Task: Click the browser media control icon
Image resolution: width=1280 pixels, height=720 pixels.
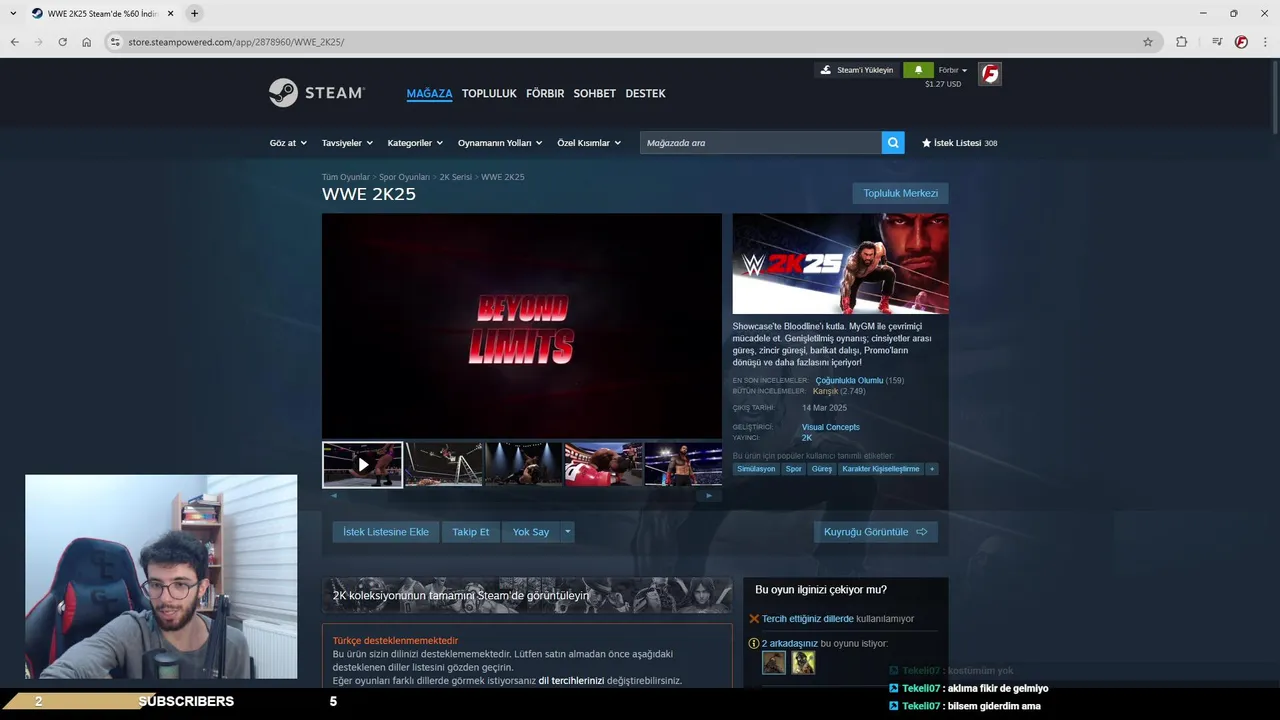Action: click(1217, 42)
